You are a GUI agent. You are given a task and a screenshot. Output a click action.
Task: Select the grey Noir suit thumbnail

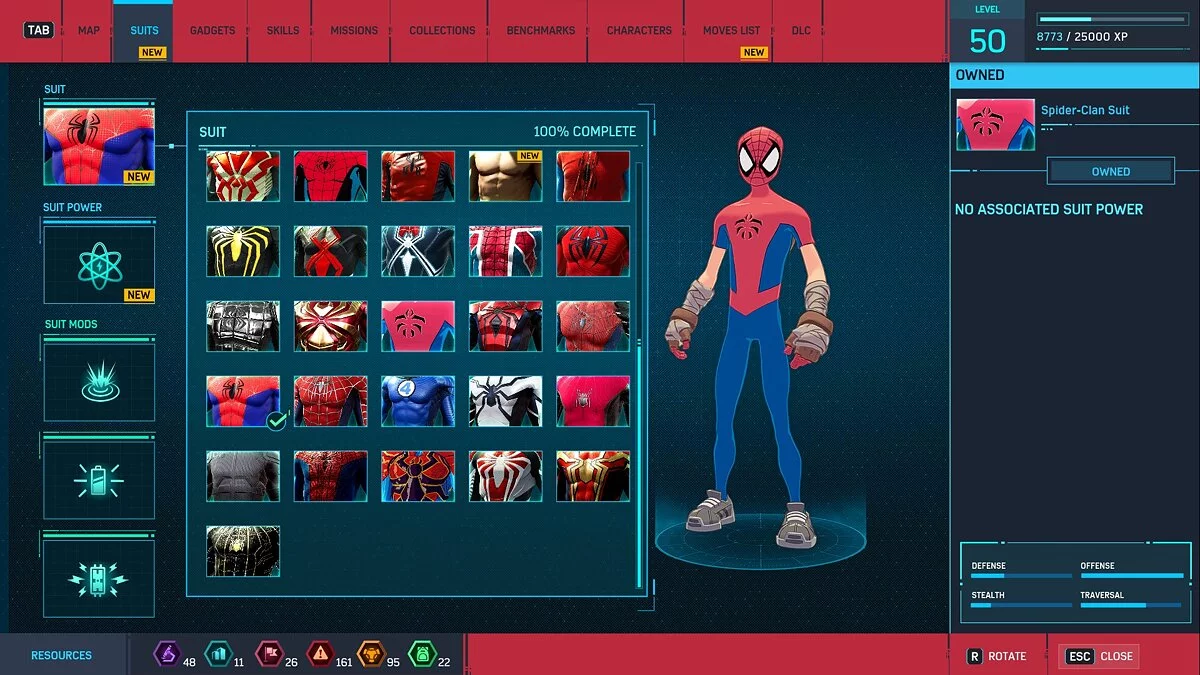pyautogui.click(x=243, y=476)
